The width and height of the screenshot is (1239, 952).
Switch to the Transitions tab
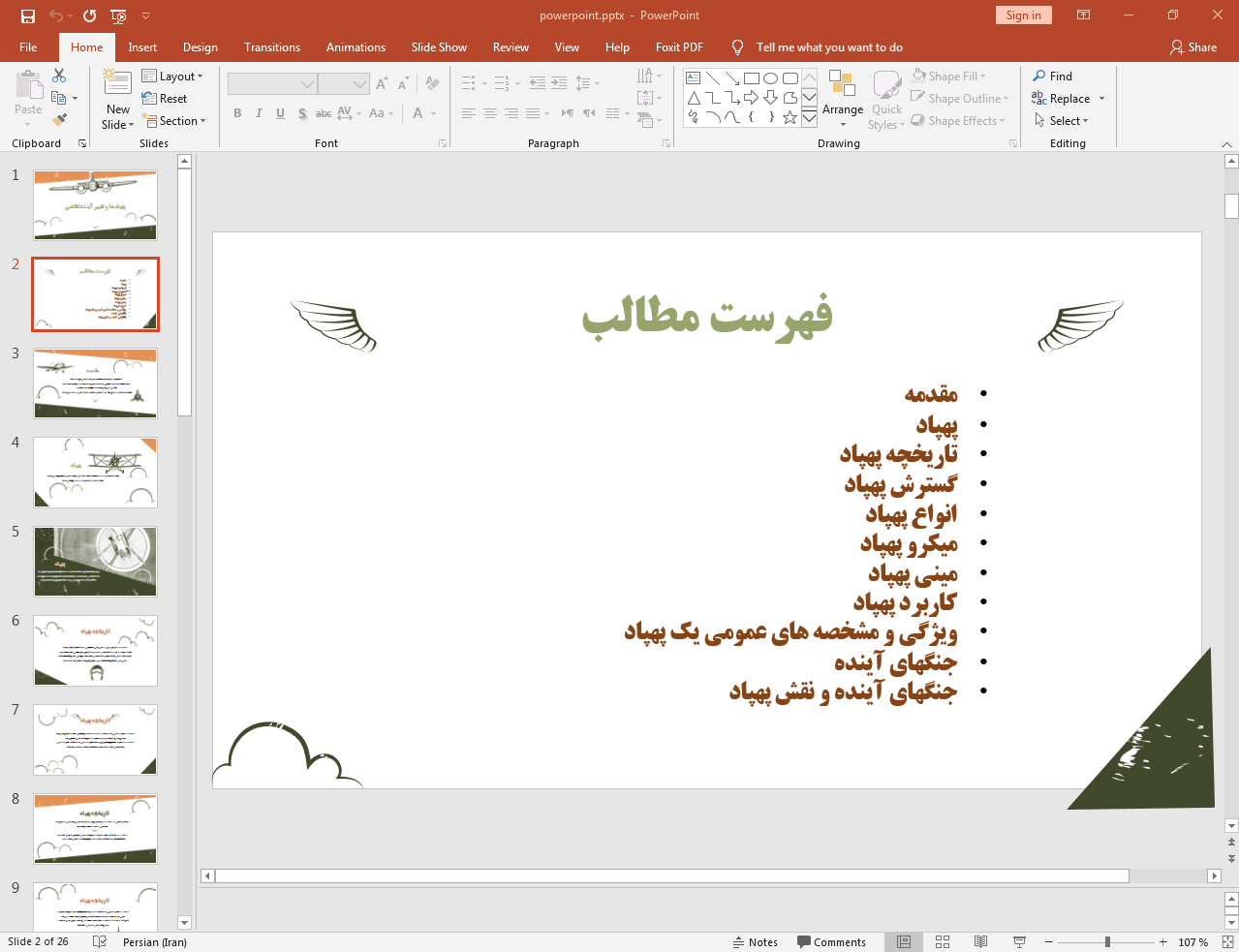[x=272, y=46]
